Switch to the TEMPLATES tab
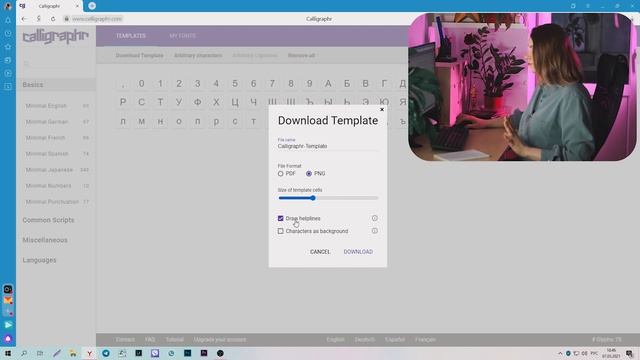 tap(131, 36)
